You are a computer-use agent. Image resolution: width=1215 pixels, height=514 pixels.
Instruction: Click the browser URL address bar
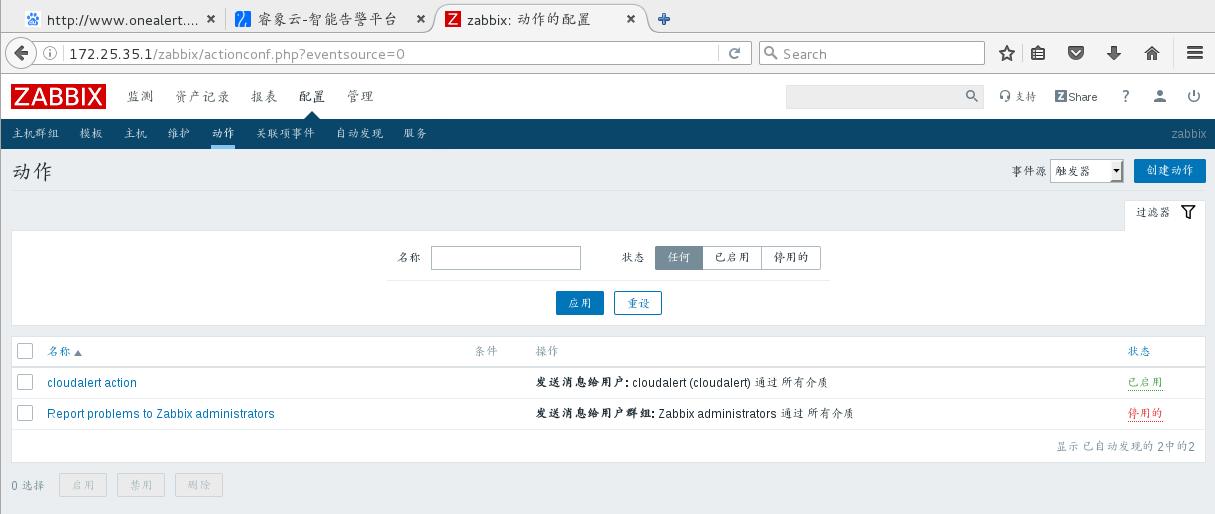[x=390, y=54]
